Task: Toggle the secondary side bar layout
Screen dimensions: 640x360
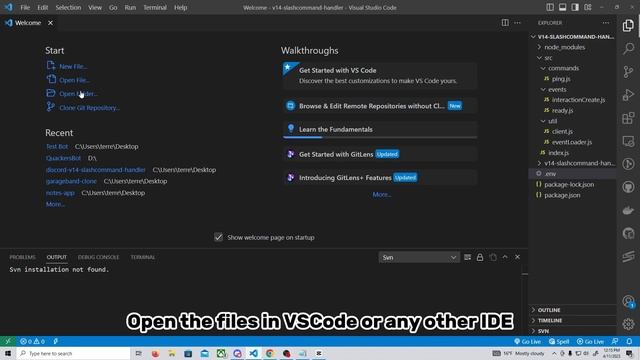Action: (575, 7)
